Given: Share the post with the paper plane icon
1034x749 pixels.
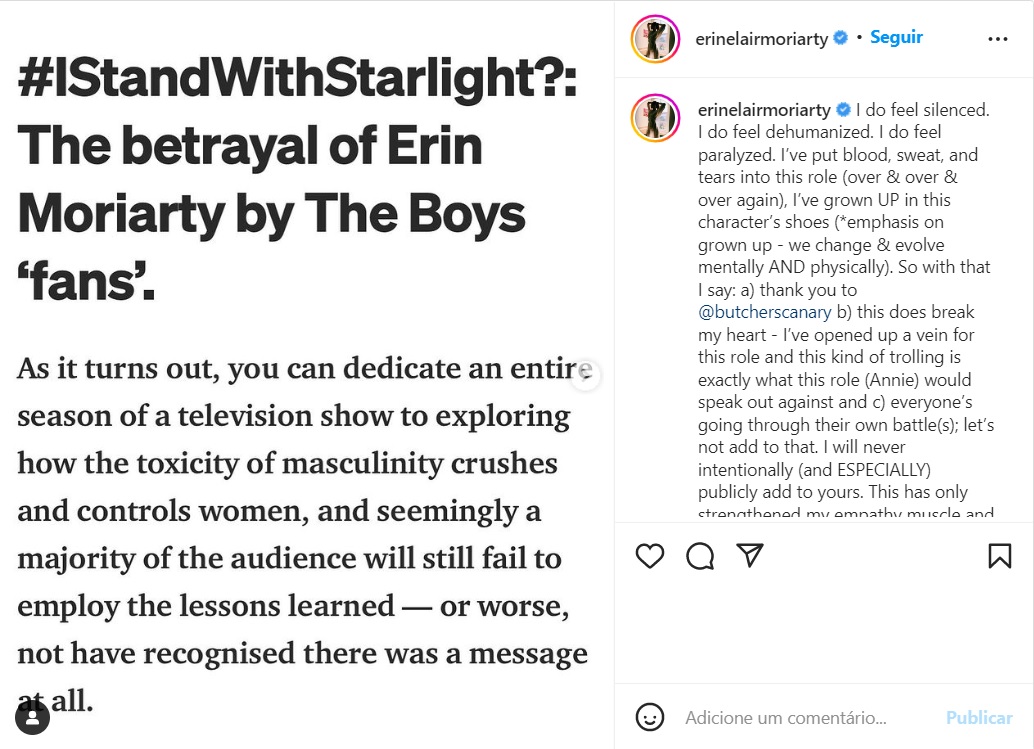Looking at the screenshot, I should [750, 555].
